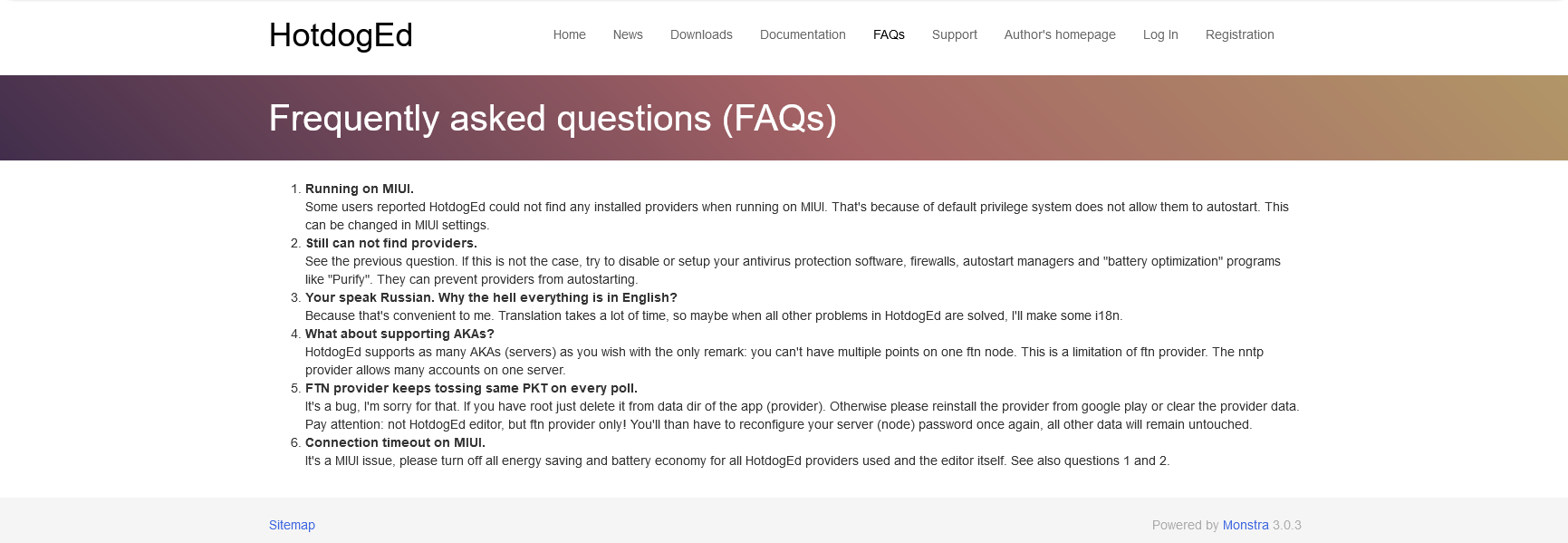Go to the News page

[x=628, y=34]
